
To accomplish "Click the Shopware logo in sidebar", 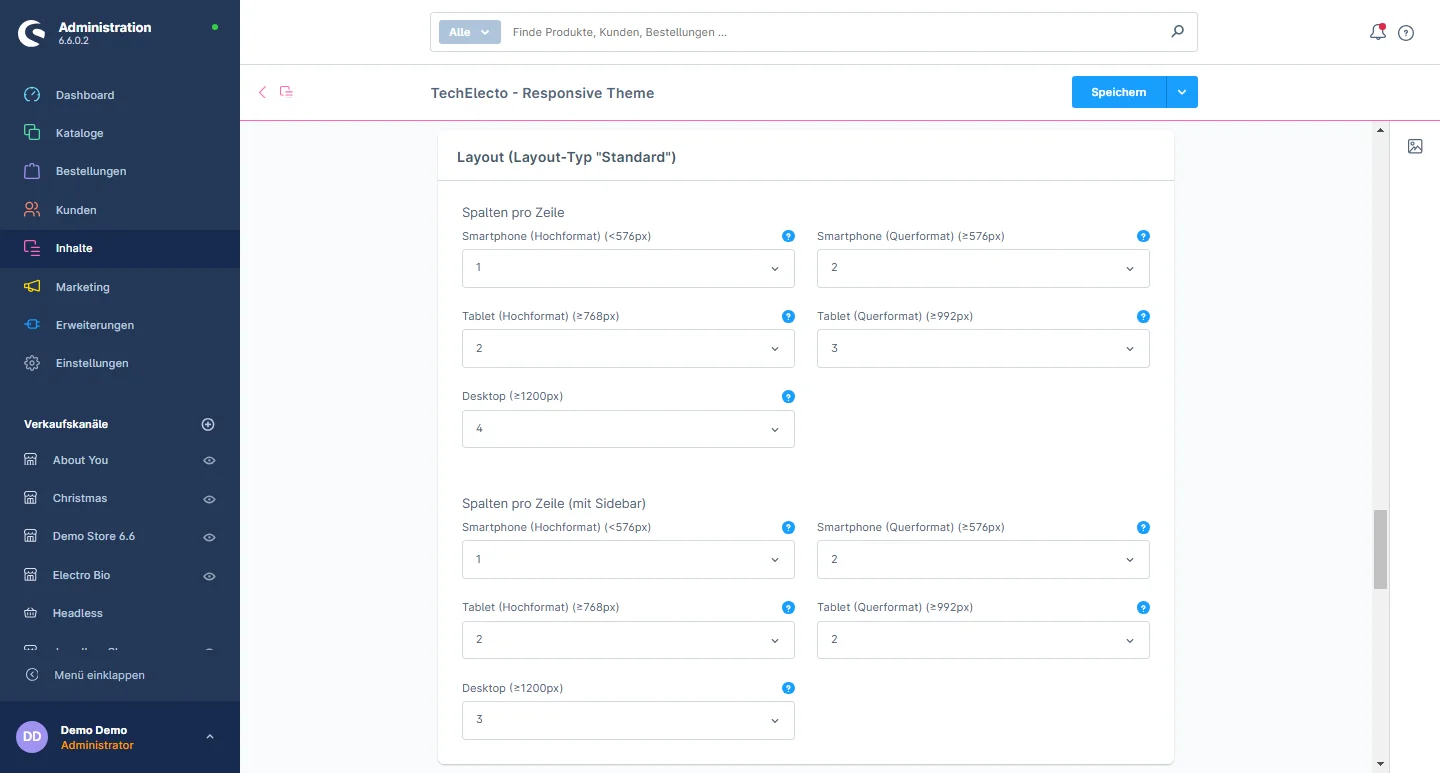I will tap(32, 33).
